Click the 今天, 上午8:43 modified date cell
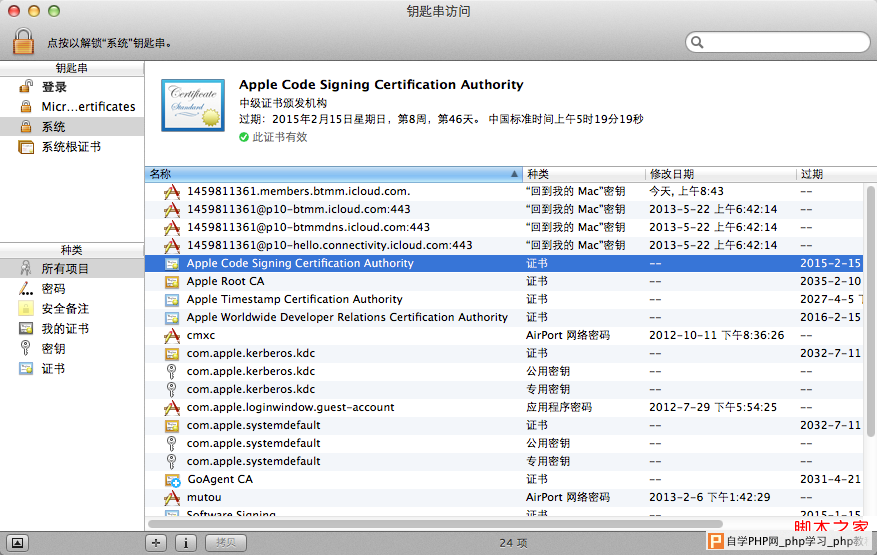877x555 pixels. coord(686,191)
